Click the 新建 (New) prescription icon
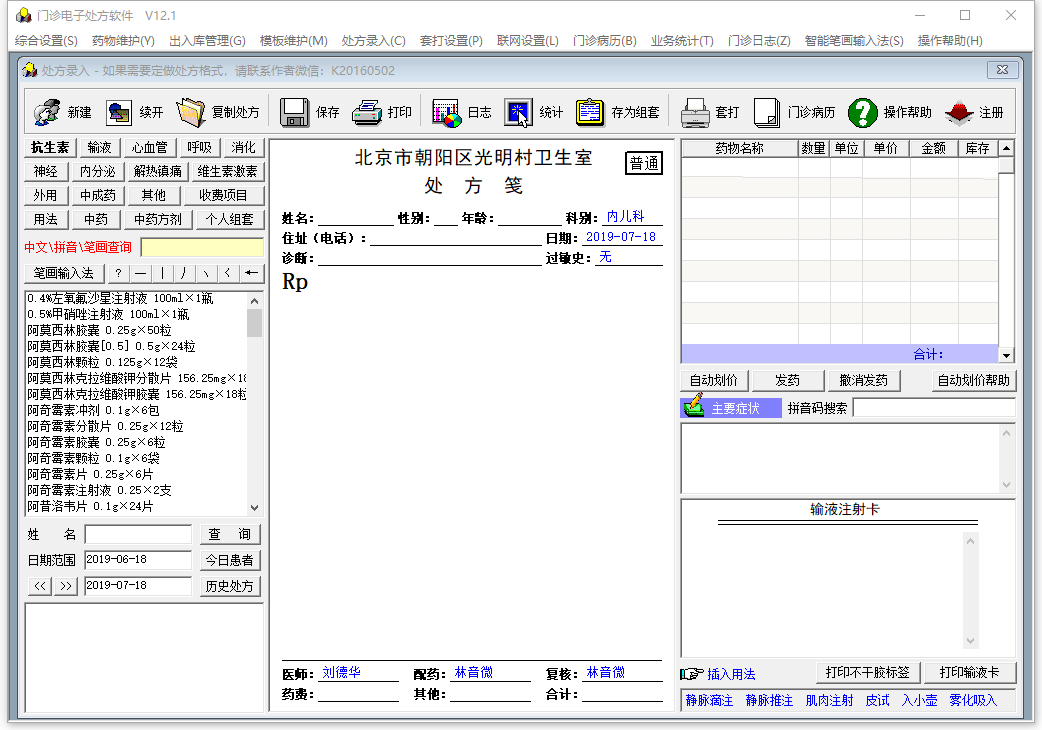The image size is (1042, 730). 46,112
